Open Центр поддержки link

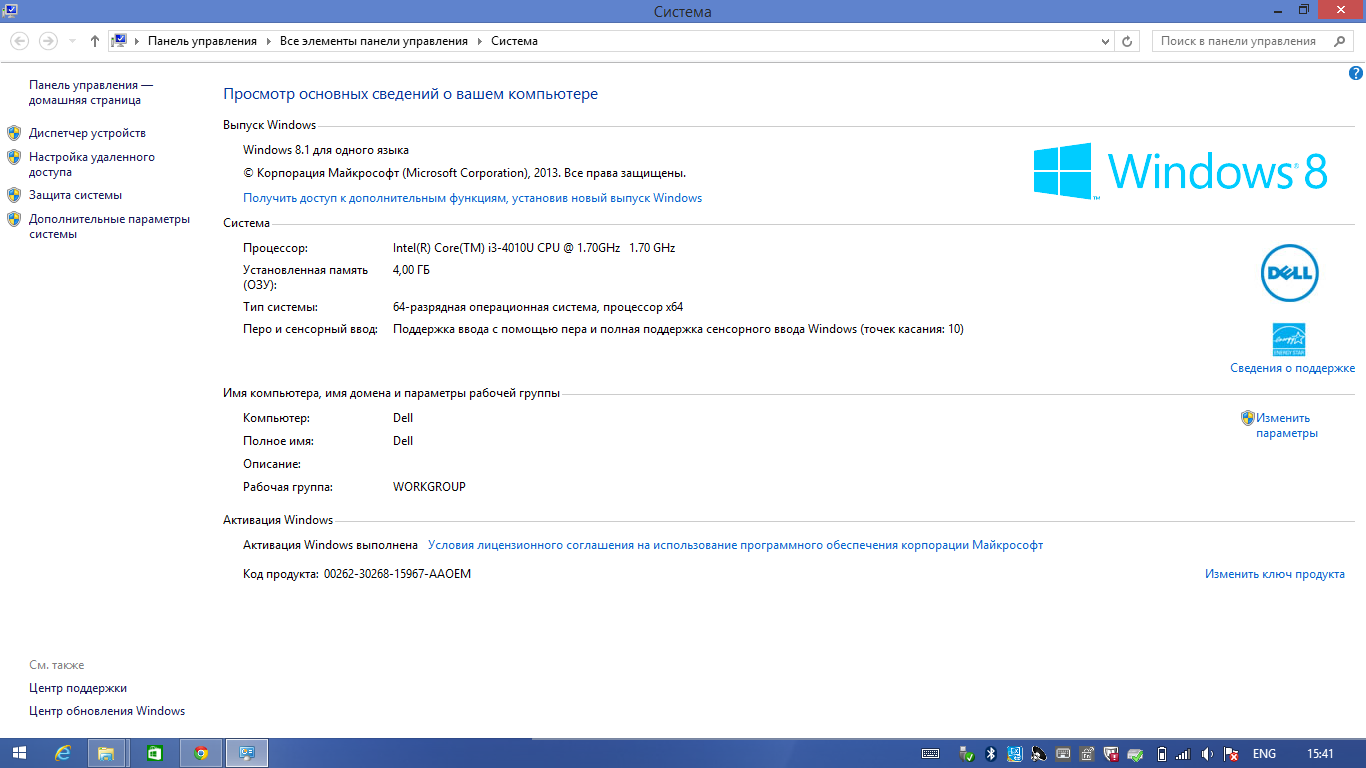78,688
